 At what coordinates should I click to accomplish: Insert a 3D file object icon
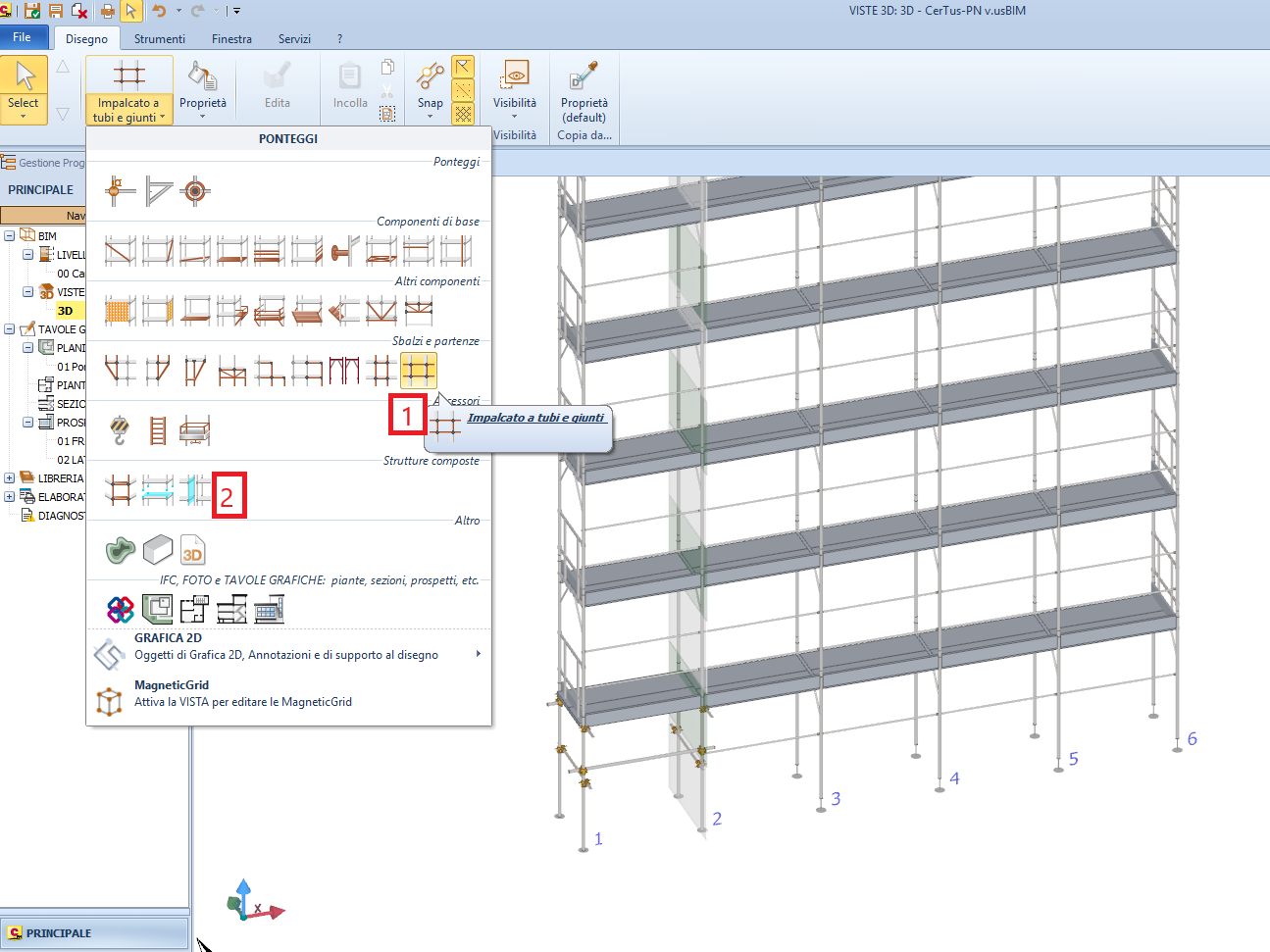coord(193,550)
